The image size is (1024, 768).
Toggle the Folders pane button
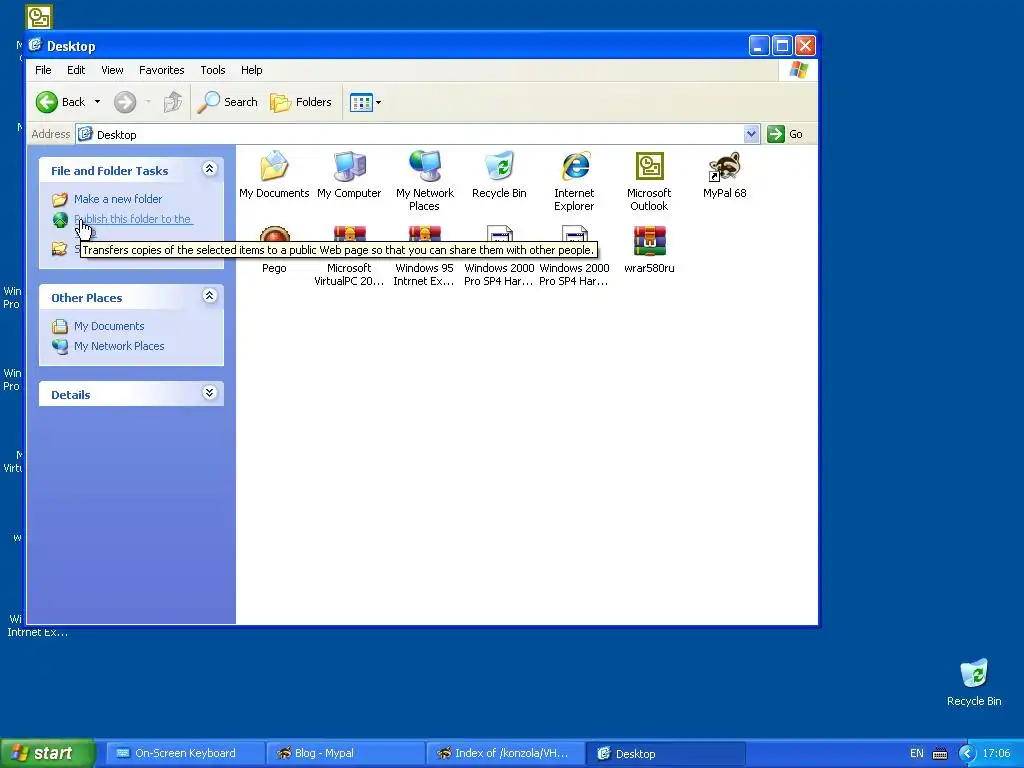pyautogui.click(x=301, y=102)
